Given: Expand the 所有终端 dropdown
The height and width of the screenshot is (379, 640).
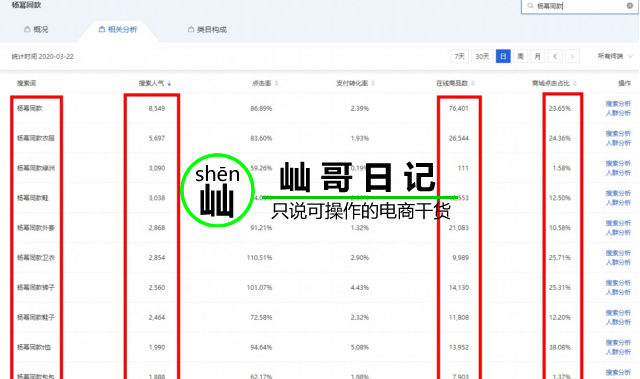Looking at the screenshot, I should tap(615, 56).
